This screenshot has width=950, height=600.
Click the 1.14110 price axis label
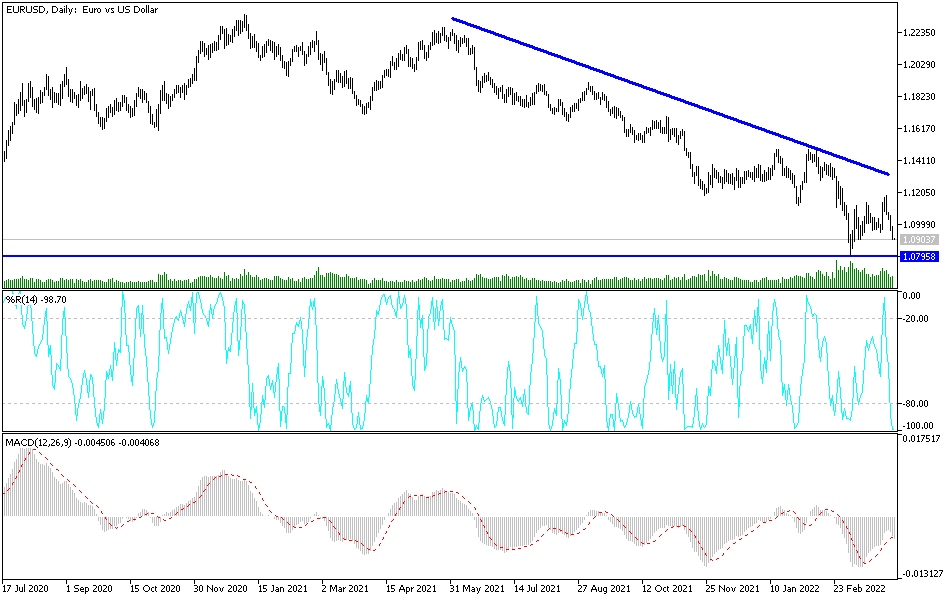tap(919, 161)
